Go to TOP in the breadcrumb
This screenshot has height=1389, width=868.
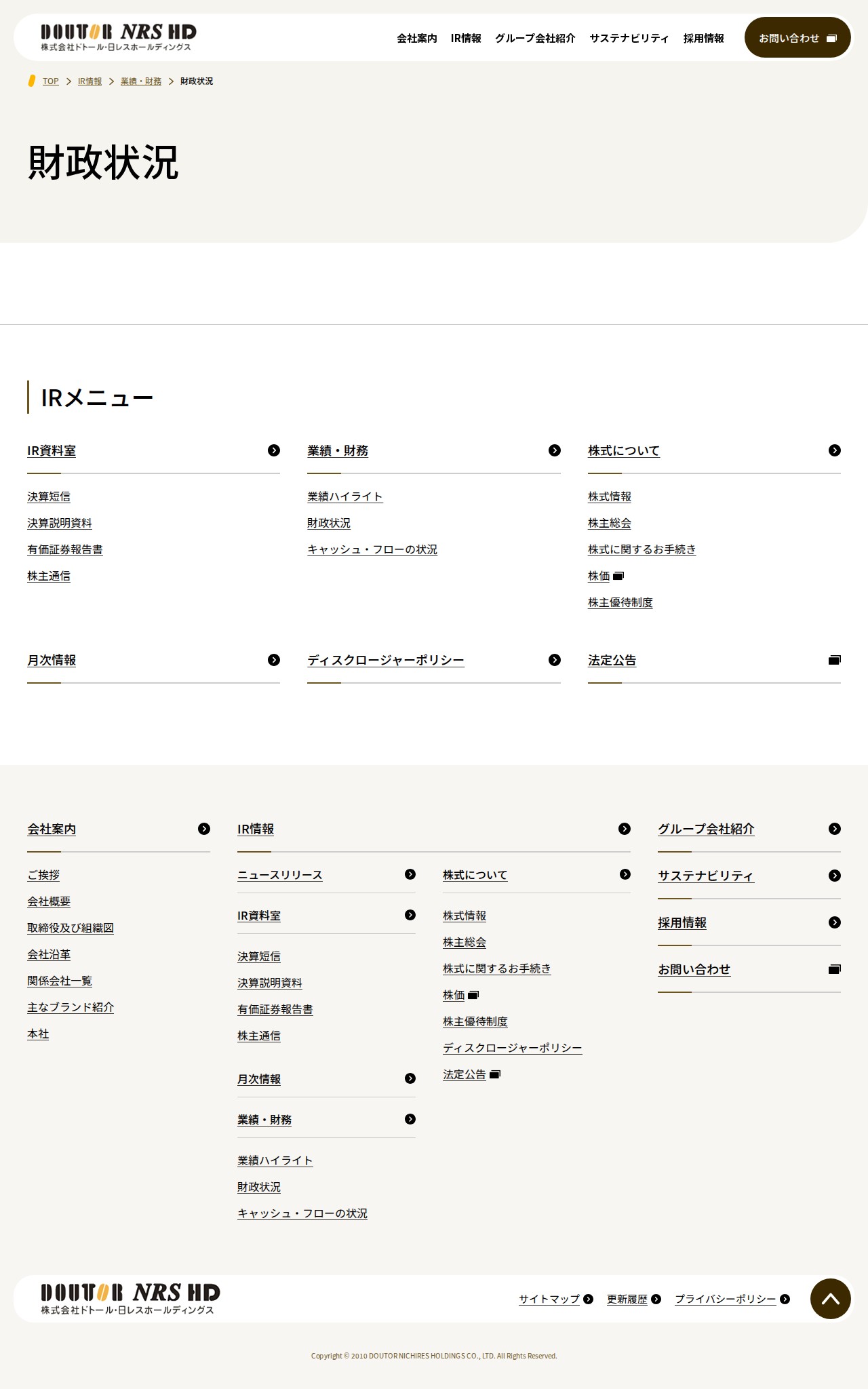[51, 81]
